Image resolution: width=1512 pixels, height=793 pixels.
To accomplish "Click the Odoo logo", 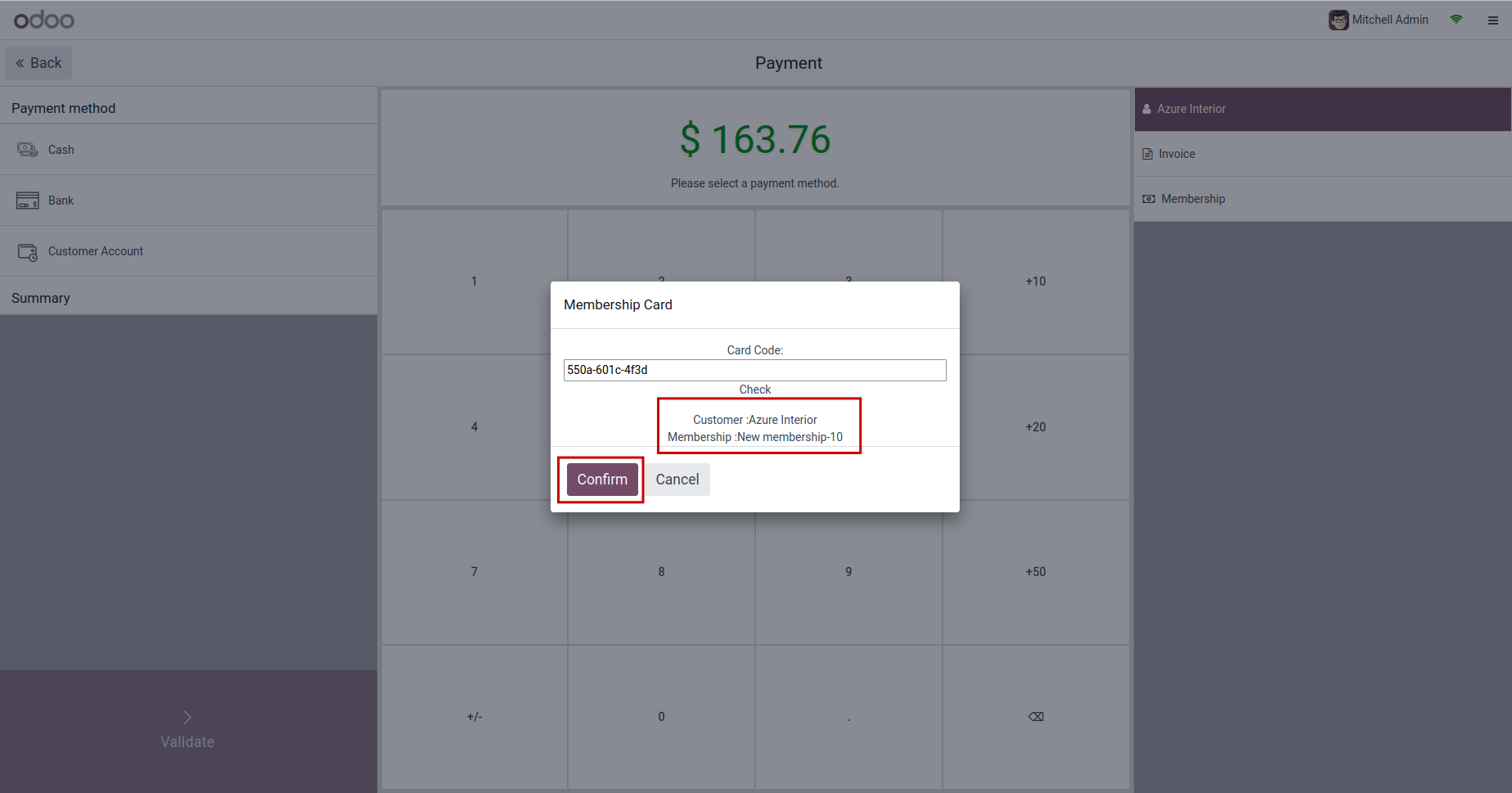I will 44,20.
